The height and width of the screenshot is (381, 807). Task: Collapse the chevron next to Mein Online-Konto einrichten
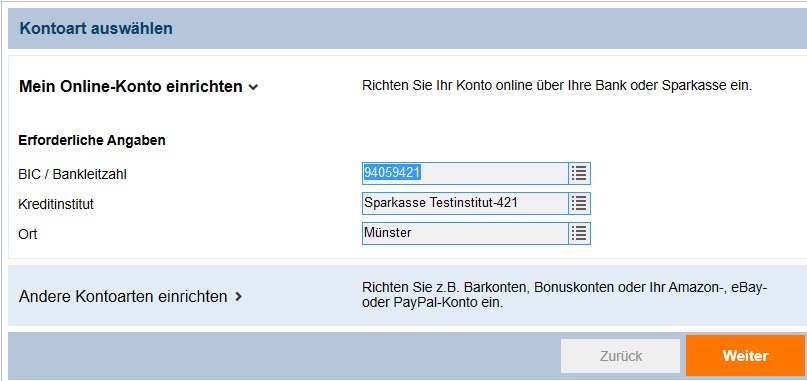[x=253, y=88]
